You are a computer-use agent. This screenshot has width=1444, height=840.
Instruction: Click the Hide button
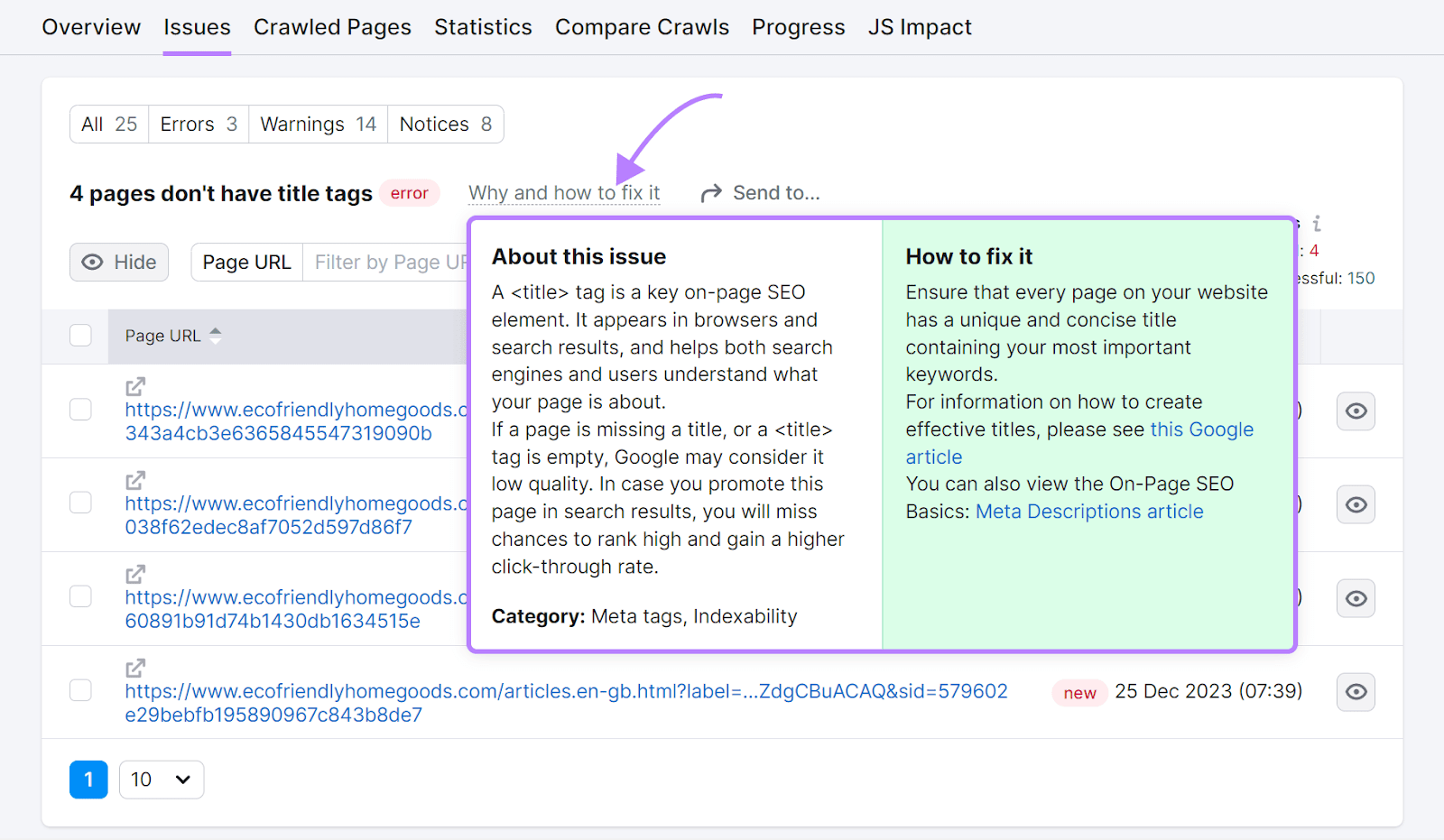[119, 263]
